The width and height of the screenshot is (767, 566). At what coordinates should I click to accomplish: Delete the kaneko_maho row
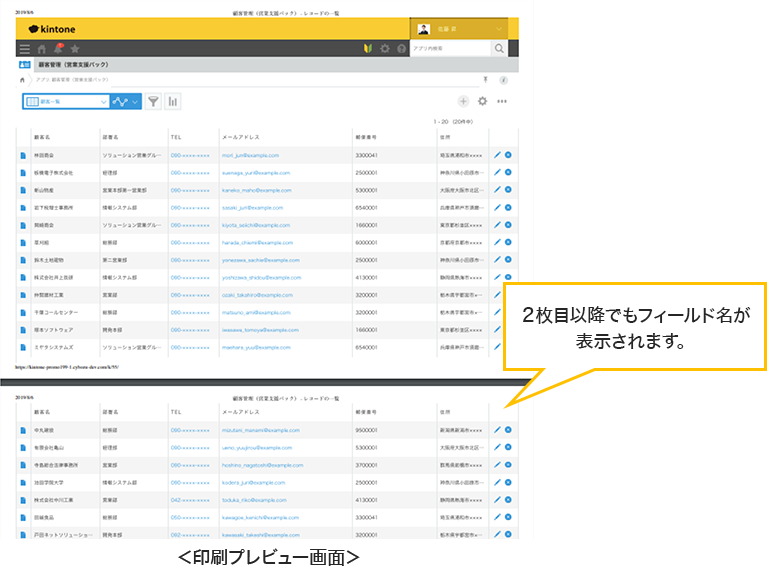[x=508, y=190]
